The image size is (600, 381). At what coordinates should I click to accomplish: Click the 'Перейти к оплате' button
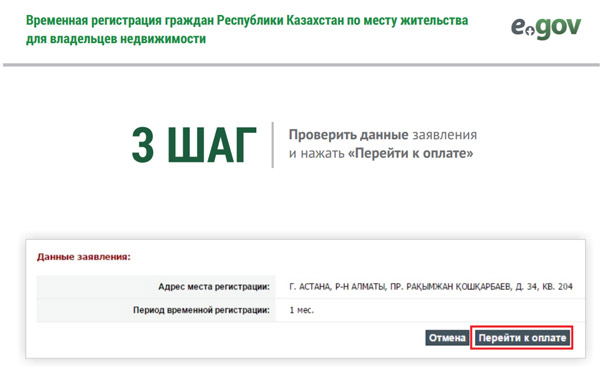click(x=522, y=338)
